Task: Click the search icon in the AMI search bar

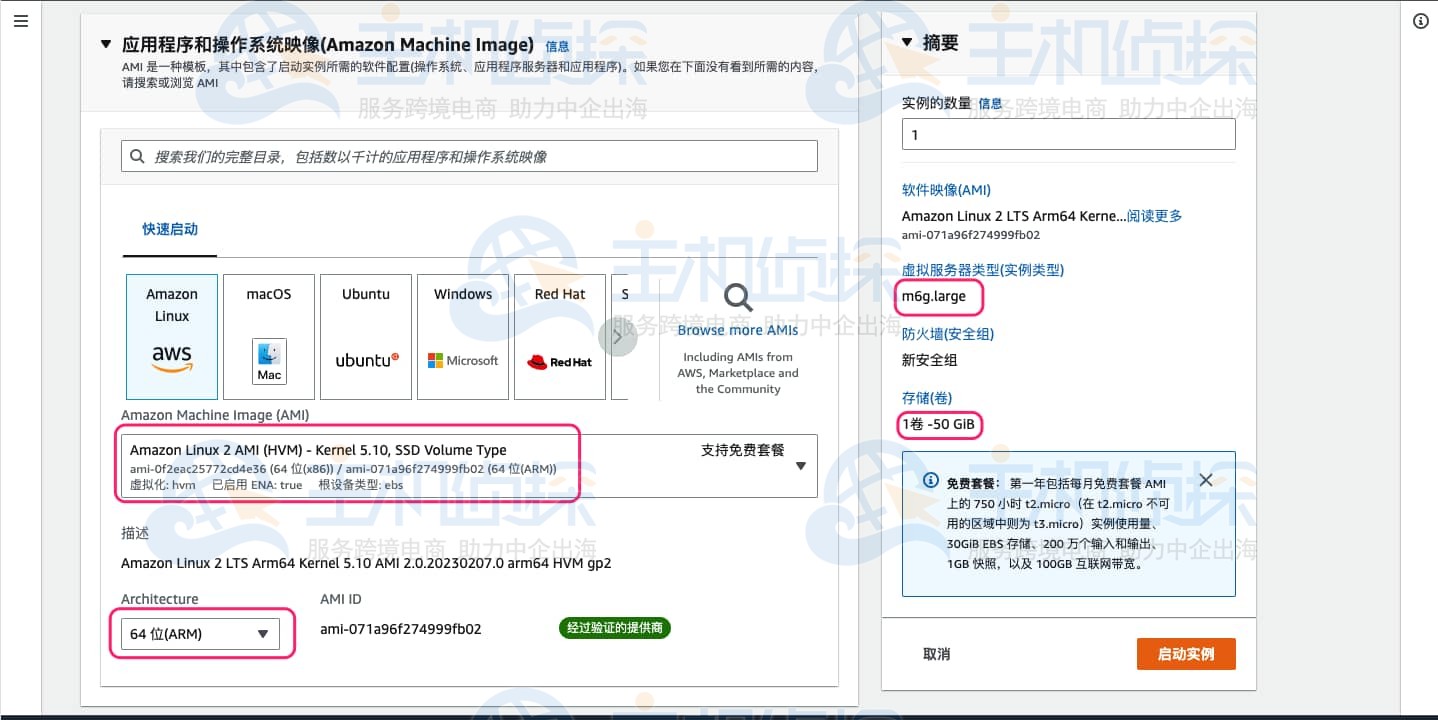Action: coord(136,155)
